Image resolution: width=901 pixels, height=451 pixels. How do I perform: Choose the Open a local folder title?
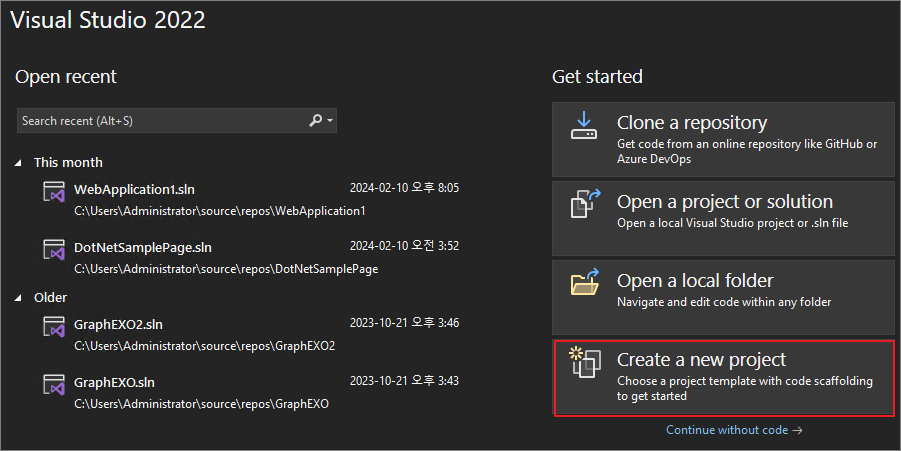(x=695, y=280)
